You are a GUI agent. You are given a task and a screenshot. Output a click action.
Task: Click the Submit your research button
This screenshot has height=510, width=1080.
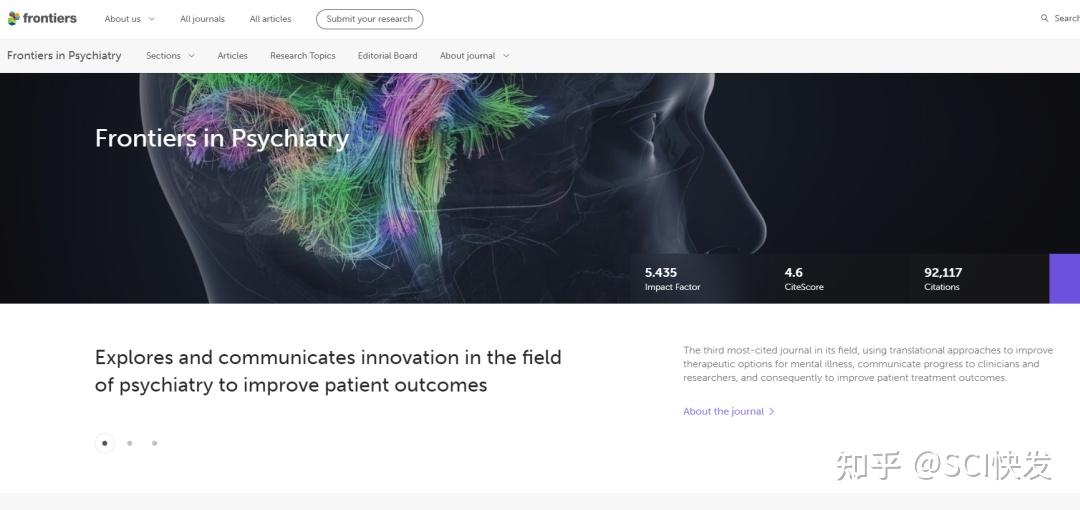point(370,19)
